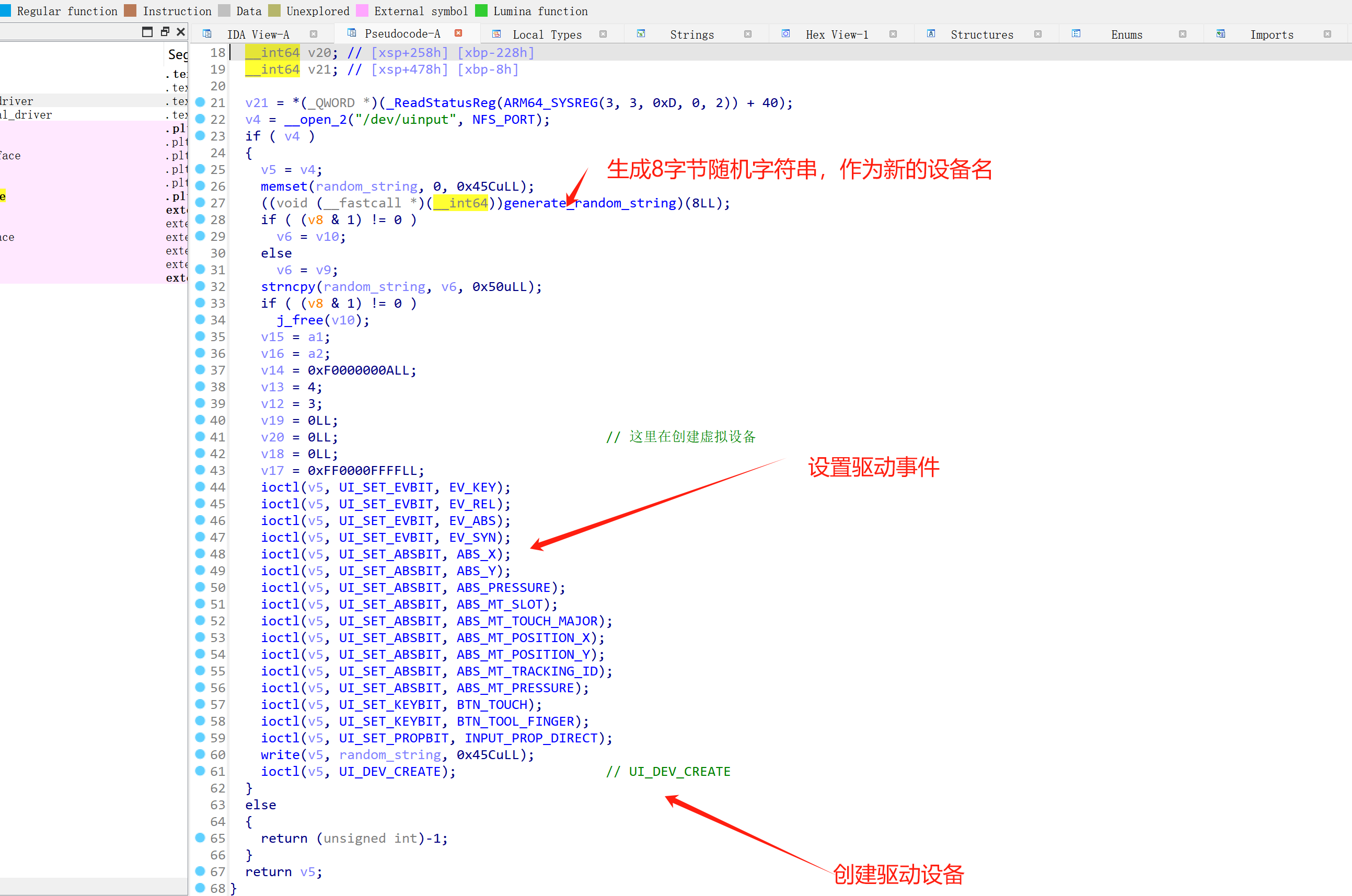
Task: Select the al_driver function entry
Action: pos(26,115)
